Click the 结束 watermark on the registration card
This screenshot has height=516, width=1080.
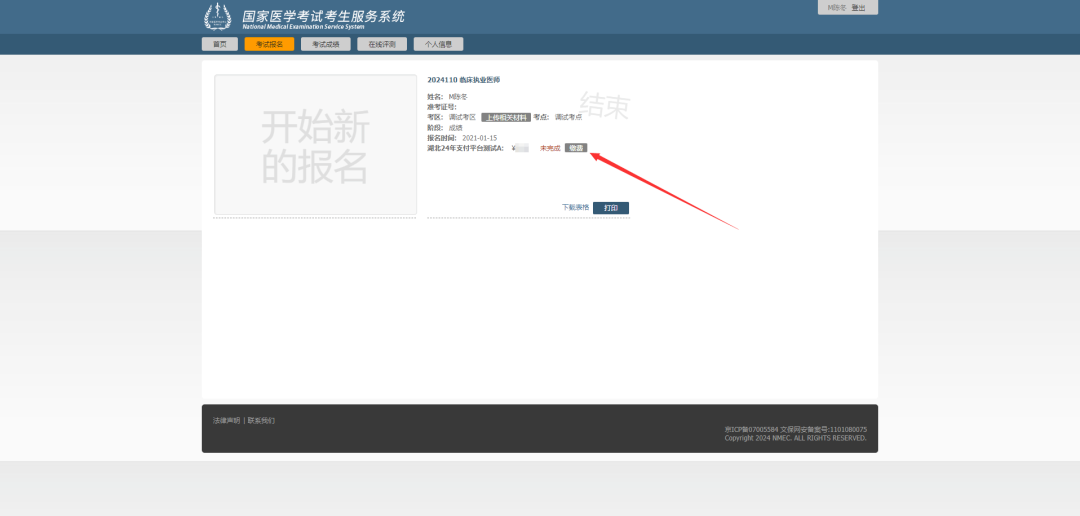[x=604, y=105]
